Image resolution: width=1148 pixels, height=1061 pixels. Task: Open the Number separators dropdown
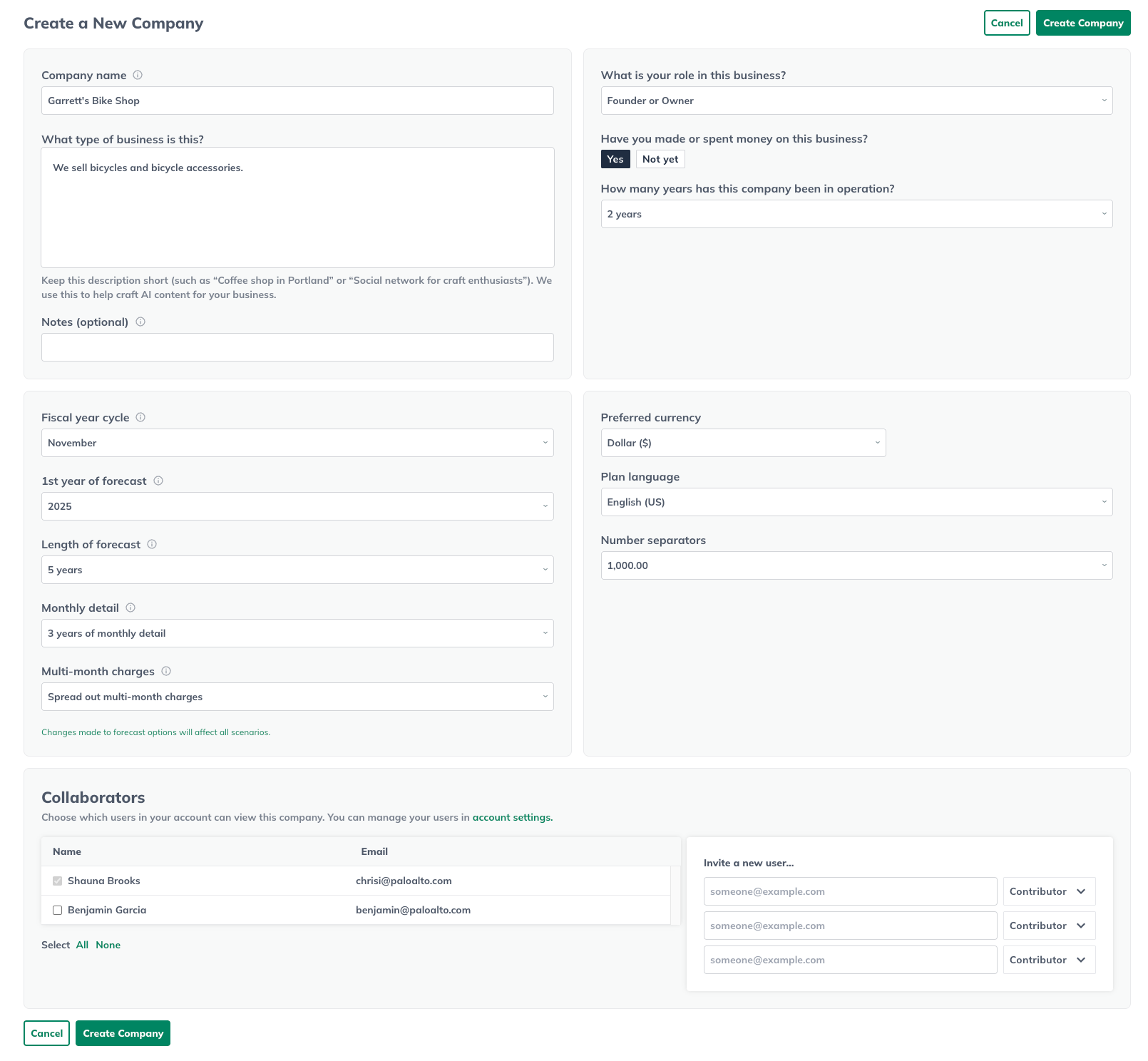(856, 565)
